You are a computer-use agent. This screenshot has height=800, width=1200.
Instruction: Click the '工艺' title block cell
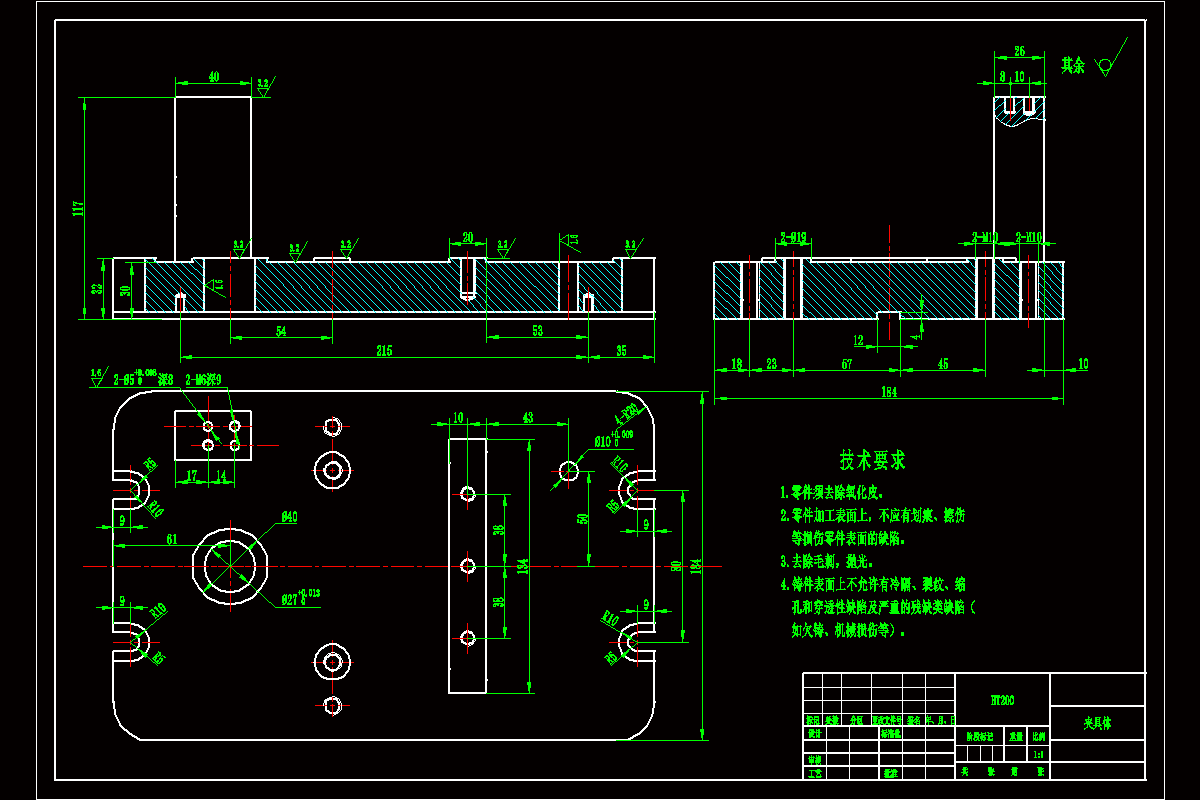point(813,772)
